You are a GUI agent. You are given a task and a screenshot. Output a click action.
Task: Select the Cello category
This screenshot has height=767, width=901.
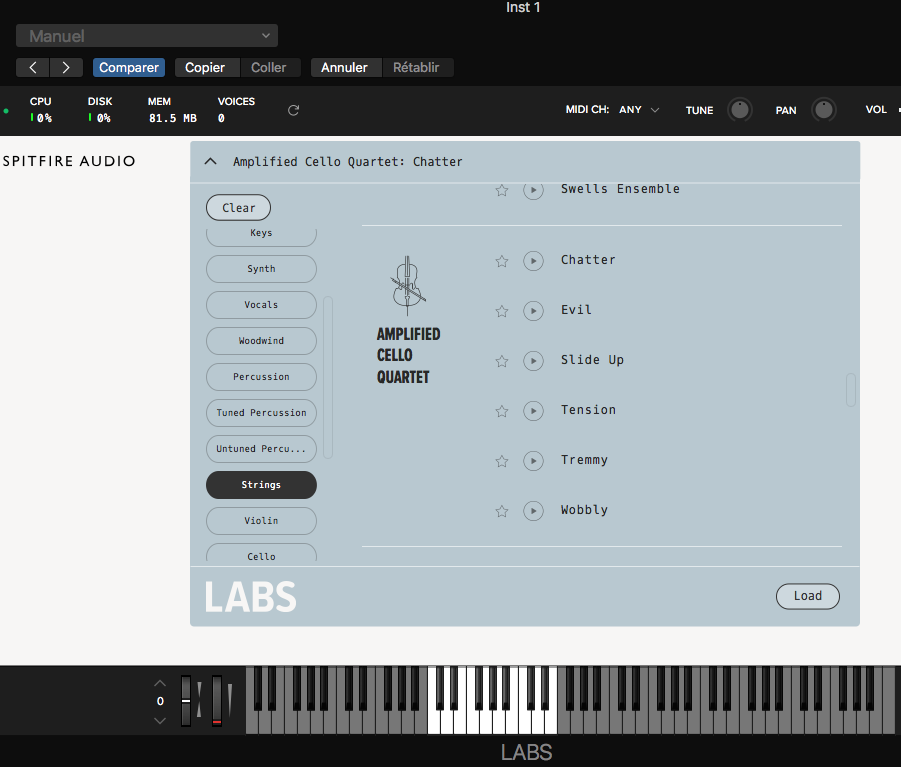pos(260,555)
